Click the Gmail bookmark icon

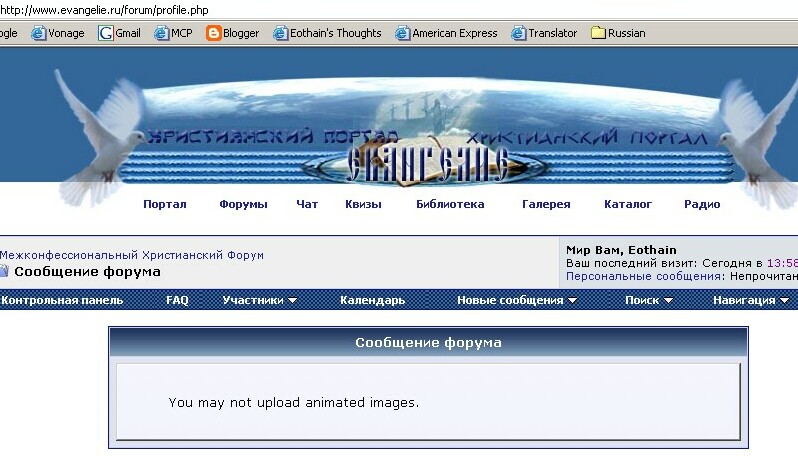106,33
